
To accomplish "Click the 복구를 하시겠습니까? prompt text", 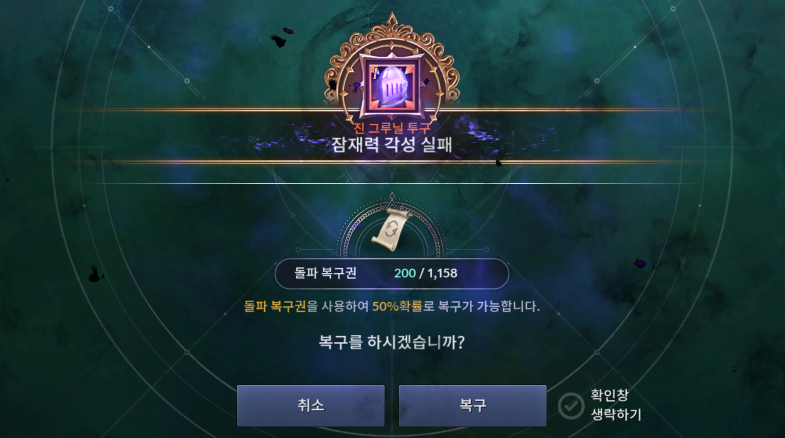I will pyautogui.click(x=392, y=342).
